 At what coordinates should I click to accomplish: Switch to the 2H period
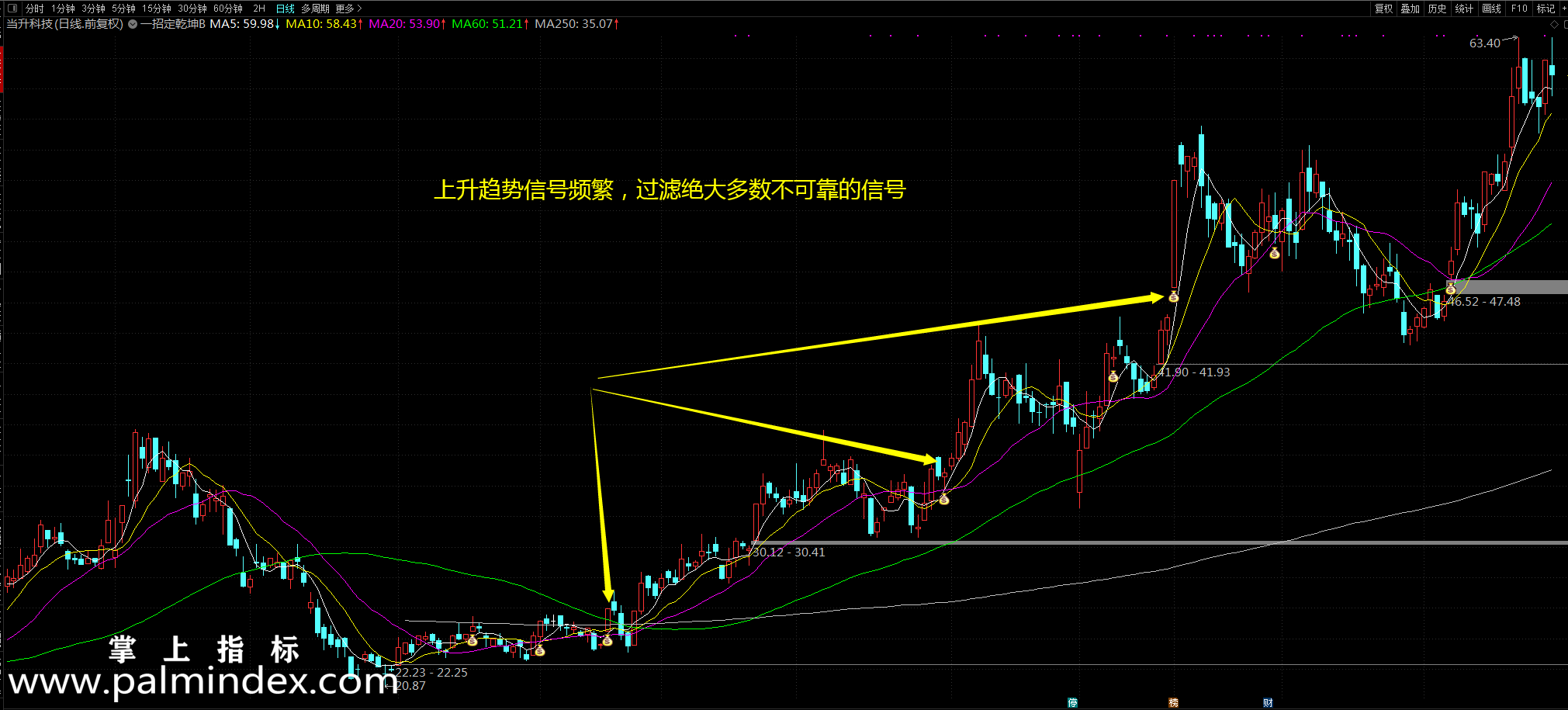pyautogui.click(x=259, y=9)
